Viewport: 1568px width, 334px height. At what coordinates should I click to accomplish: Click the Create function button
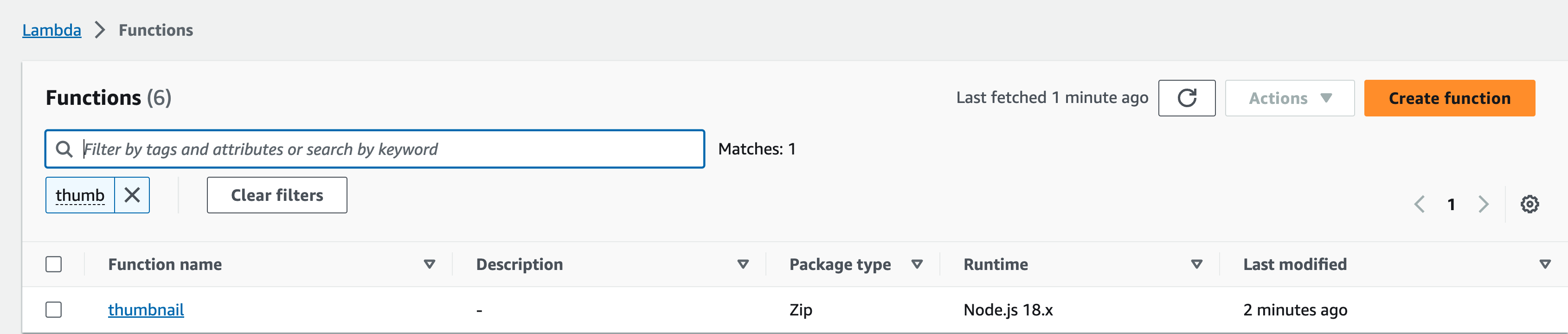[1449, 98]
